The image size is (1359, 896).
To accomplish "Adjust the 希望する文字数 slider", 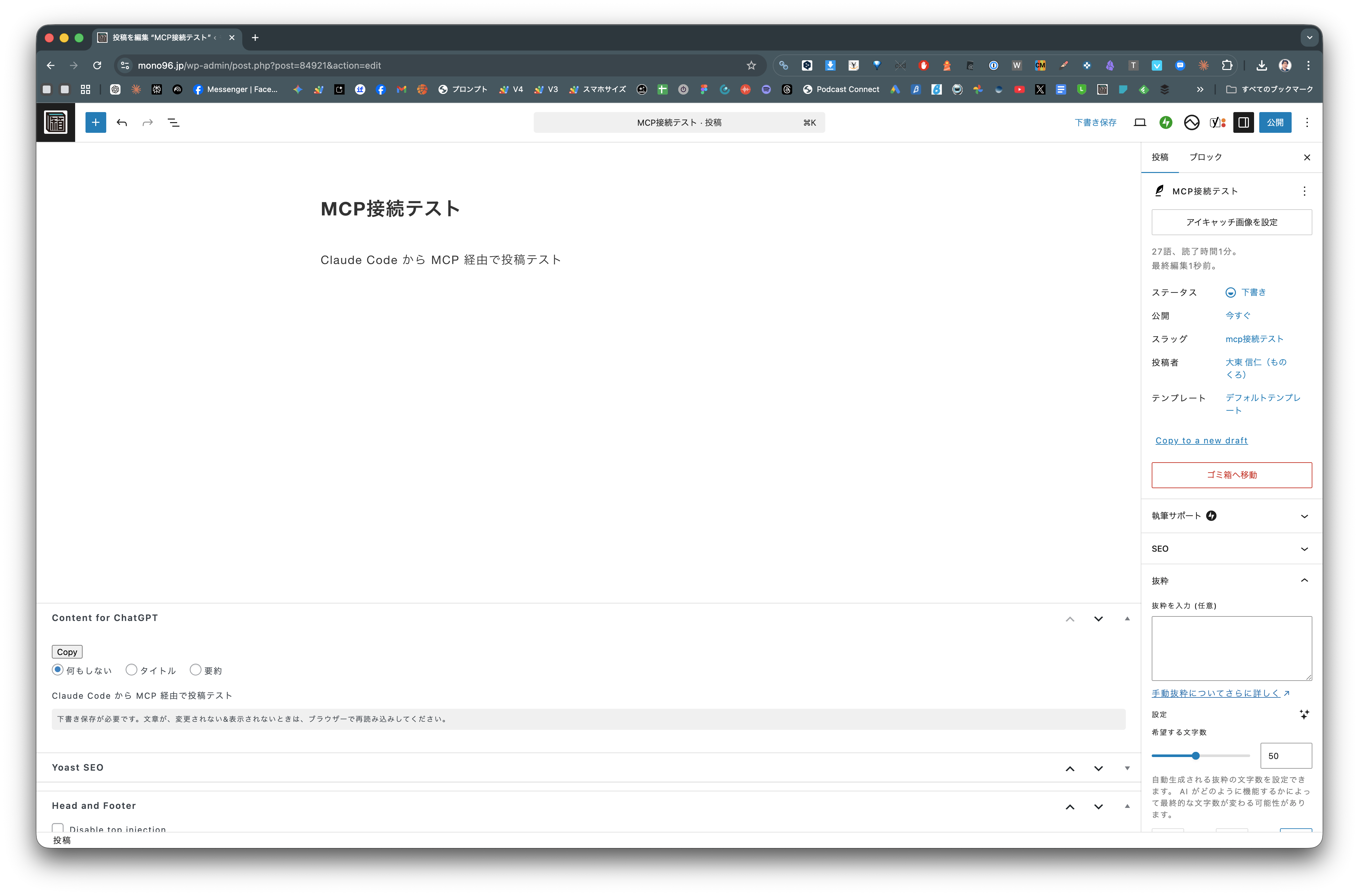I will [1195, 756].
